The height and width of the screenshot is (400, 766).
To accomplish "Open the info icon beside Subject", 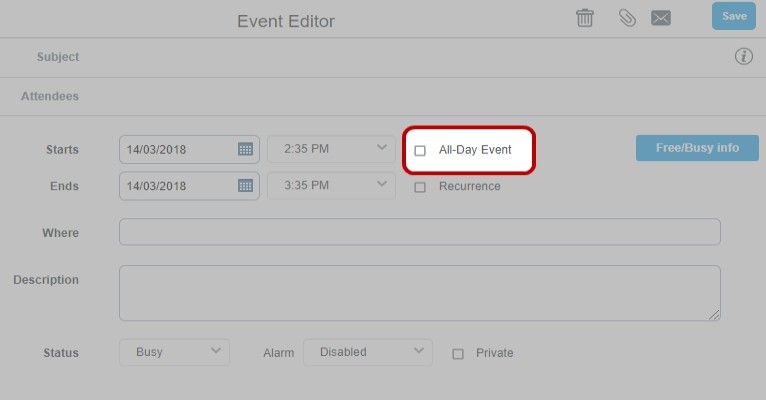I will [744, 57].
